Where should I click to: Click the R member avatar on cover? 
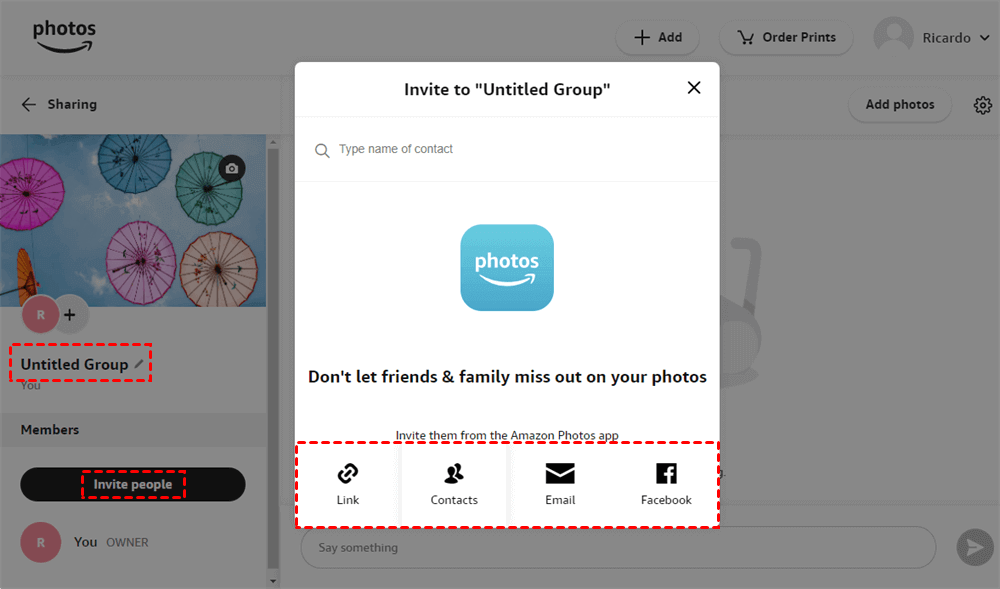[40, 314]
